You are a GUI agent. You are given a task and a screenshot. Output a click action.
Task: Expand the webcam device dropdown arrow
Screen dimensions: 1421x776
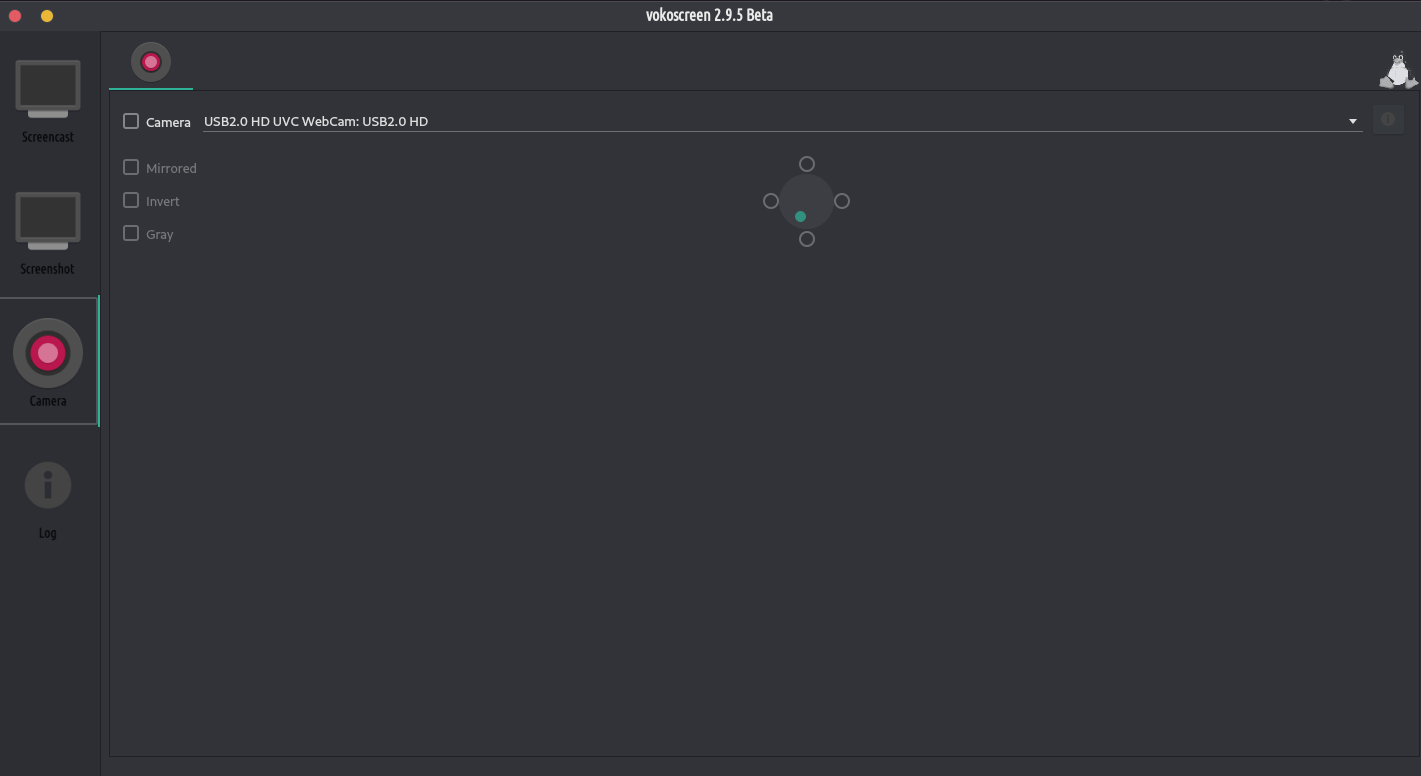[x=1352, y=121]
